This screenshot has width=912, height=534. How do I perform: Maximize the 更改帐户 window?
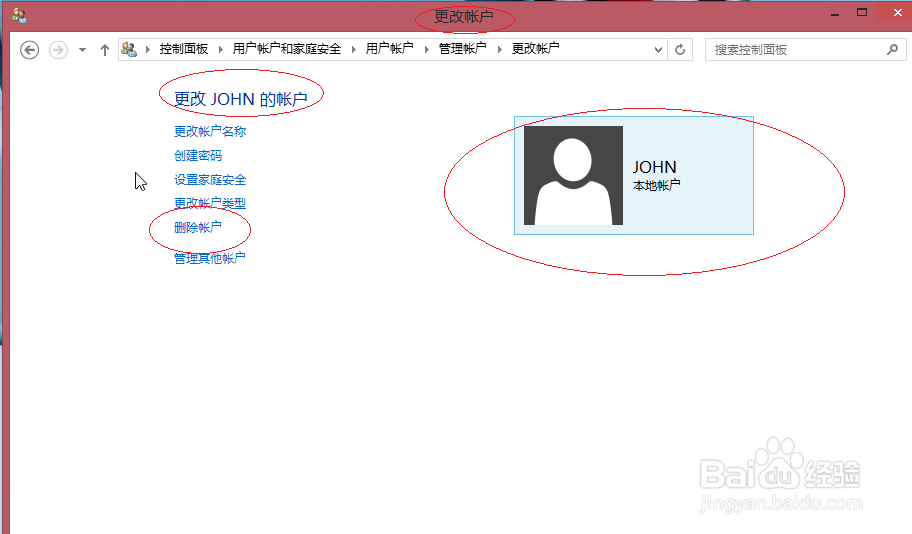(x=862, y=13)
